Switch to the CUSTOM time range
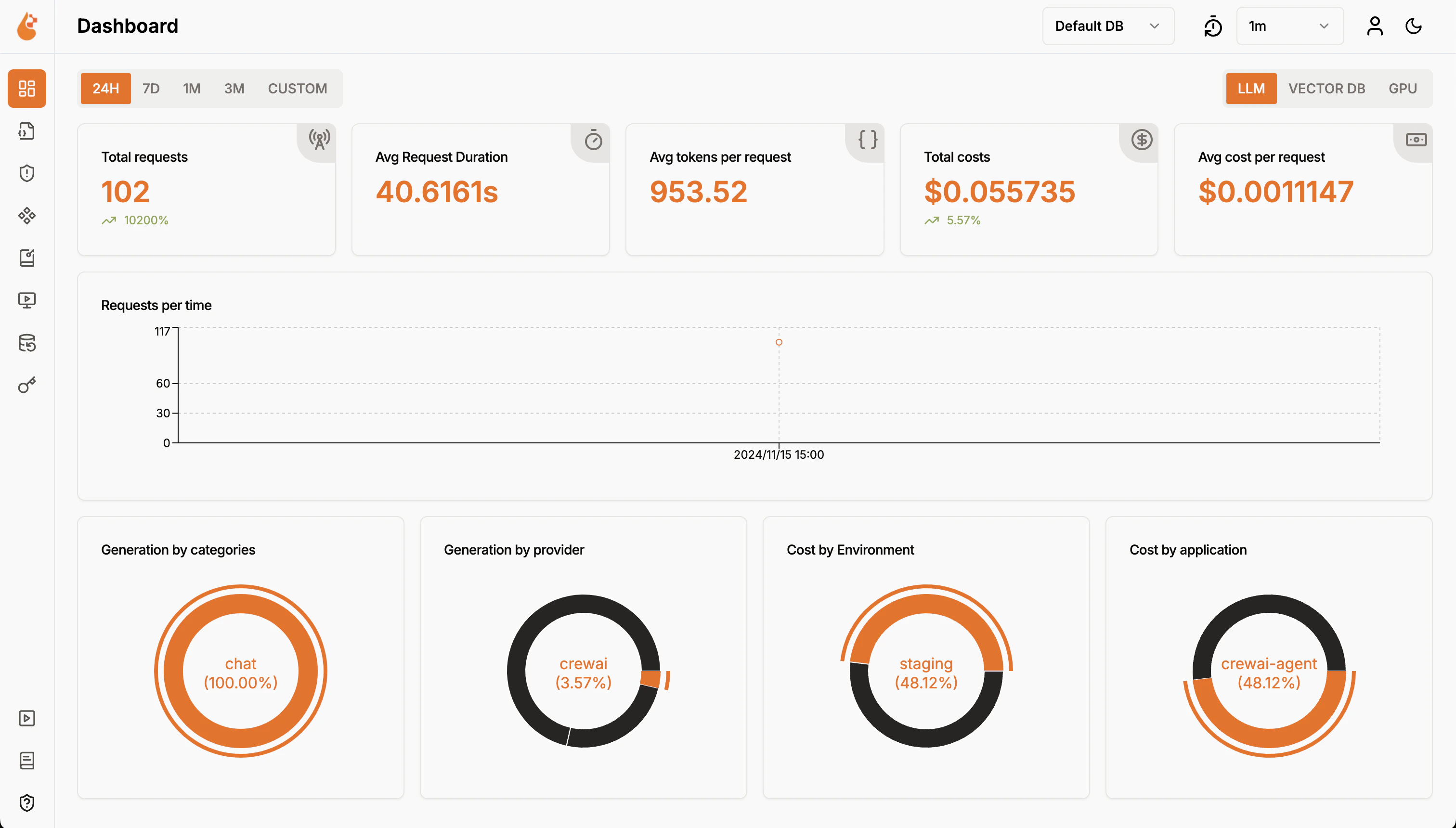 coord(298,88)
